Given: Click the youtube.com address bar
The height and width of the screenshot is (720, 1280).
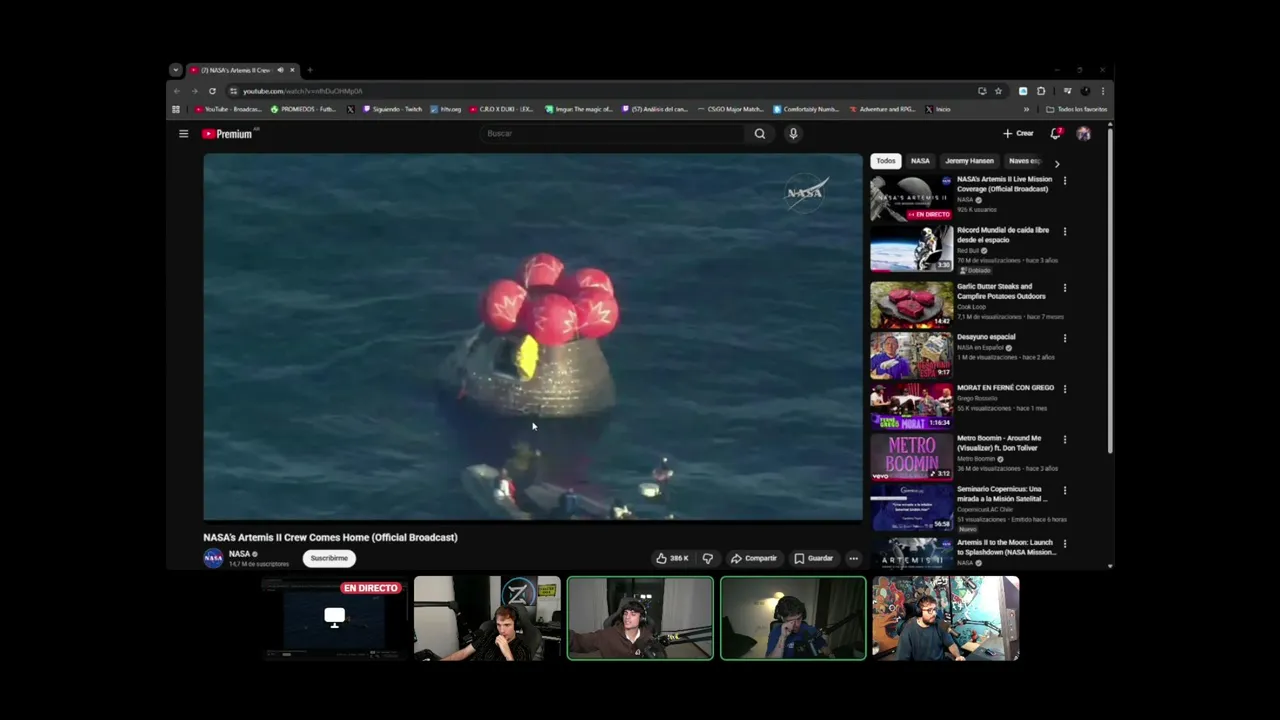Looking at the screenshot, I should click(x=600, y=91).
